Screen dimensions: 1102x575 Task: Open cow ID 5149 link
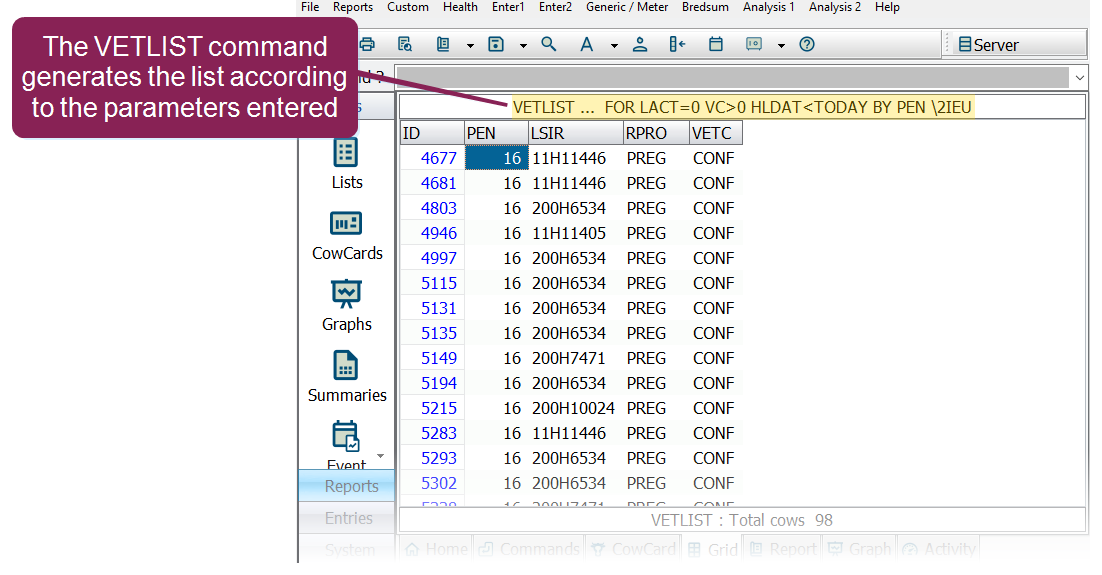[x=439, y=358]
